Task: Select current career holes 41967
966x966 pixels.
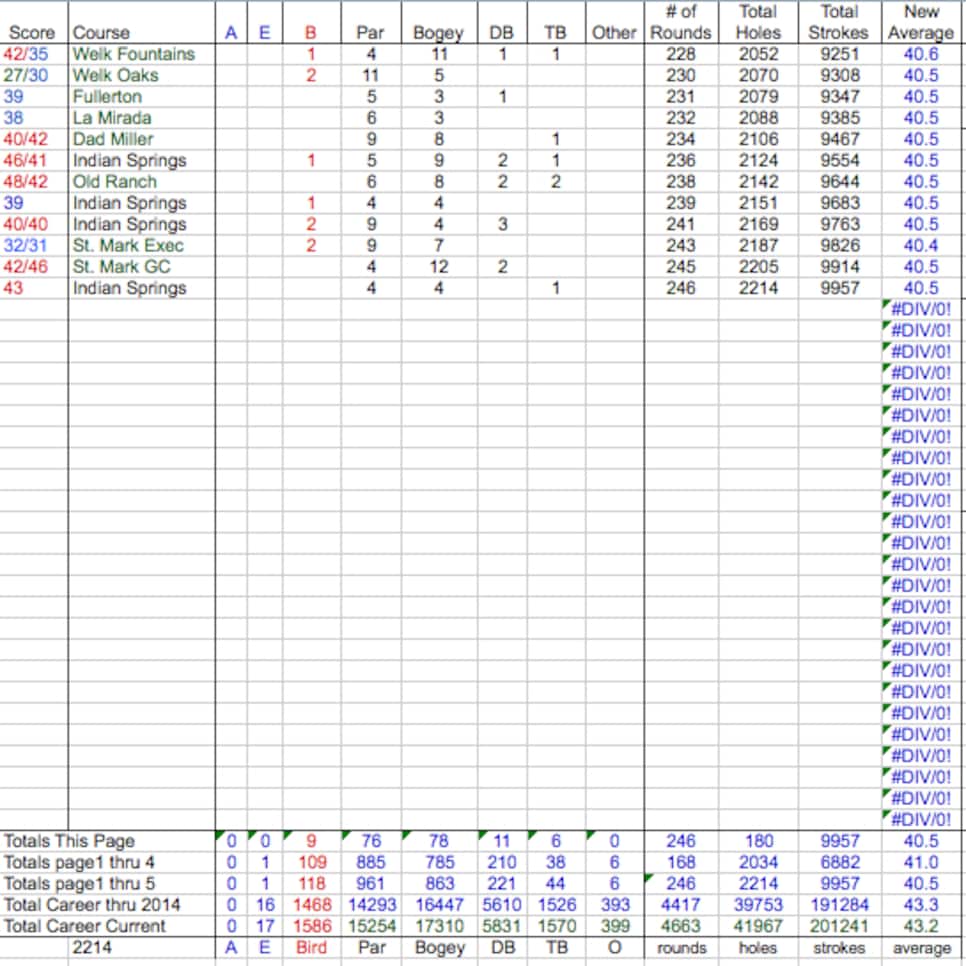Action: pyautogui.click(x=758, y=926)
